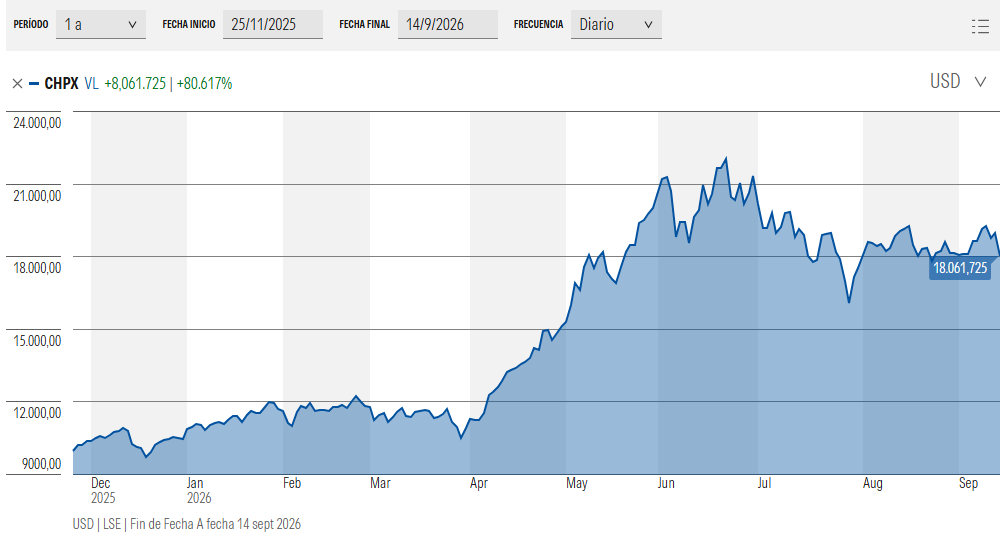Edit the Fecha Final date field
1007x534 pixels.
click(x=448, y=24)
